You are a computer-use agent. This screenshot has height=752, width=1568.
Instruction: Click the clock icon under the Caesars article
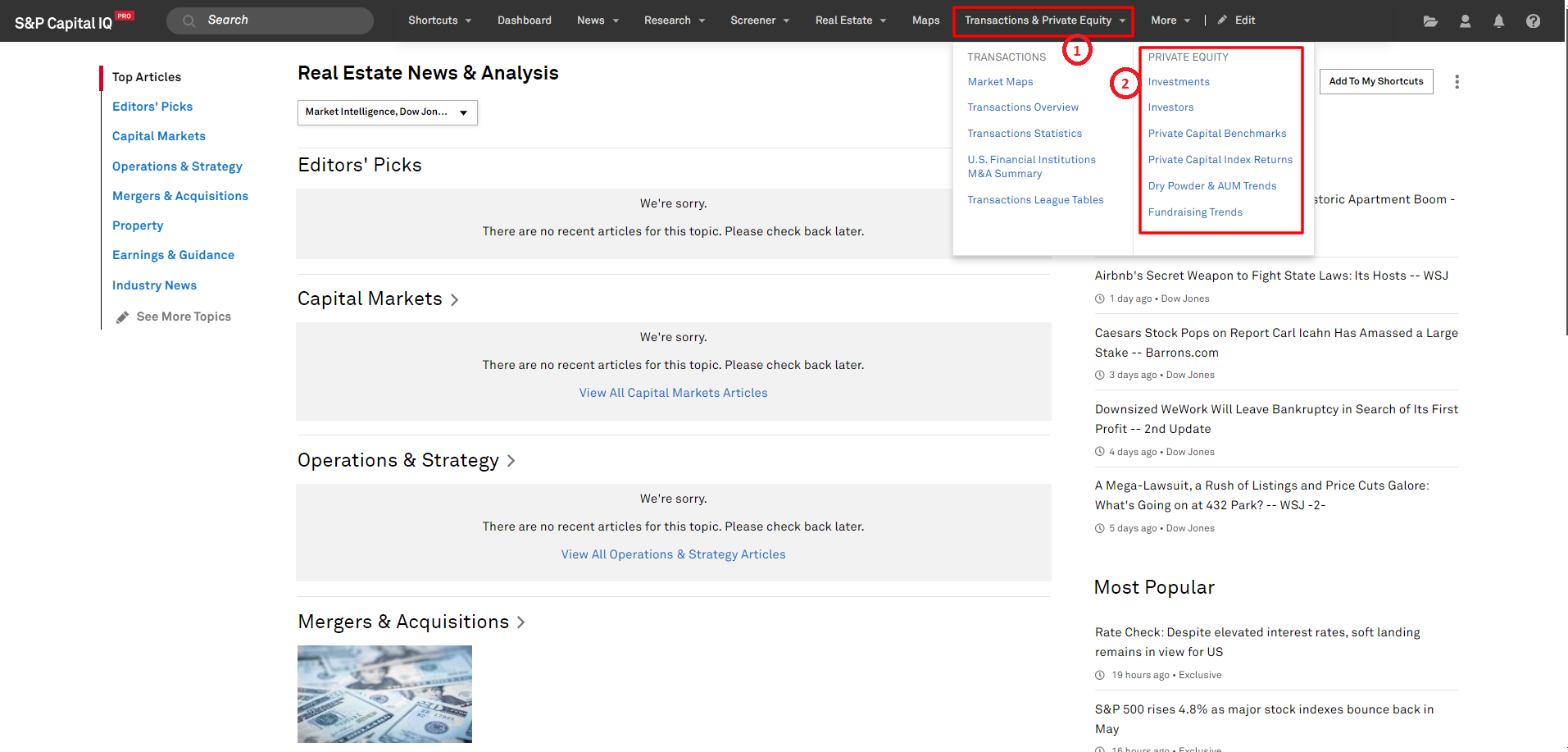(x=1100, y=376)
